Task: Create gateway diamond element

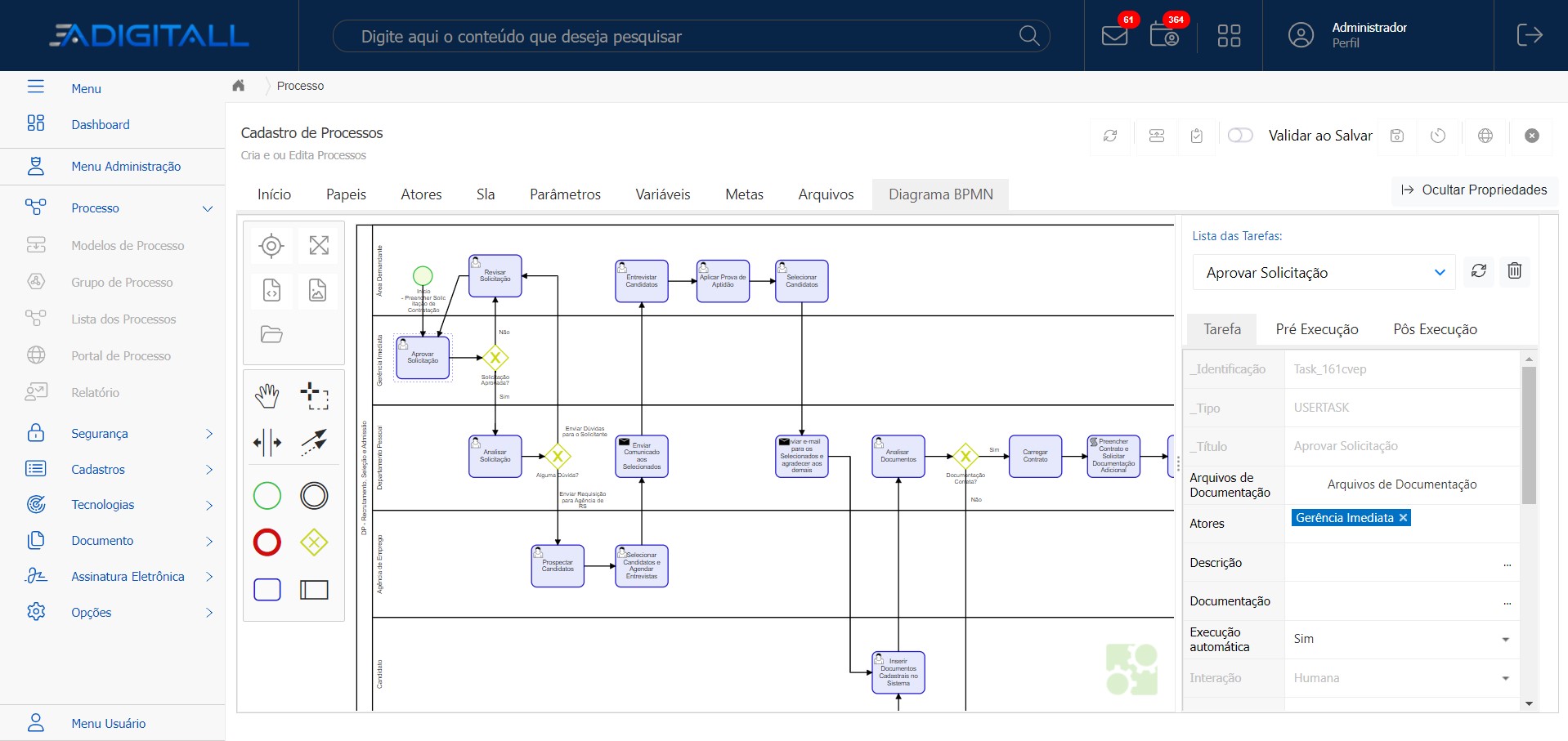Action: tap(314, 542)
